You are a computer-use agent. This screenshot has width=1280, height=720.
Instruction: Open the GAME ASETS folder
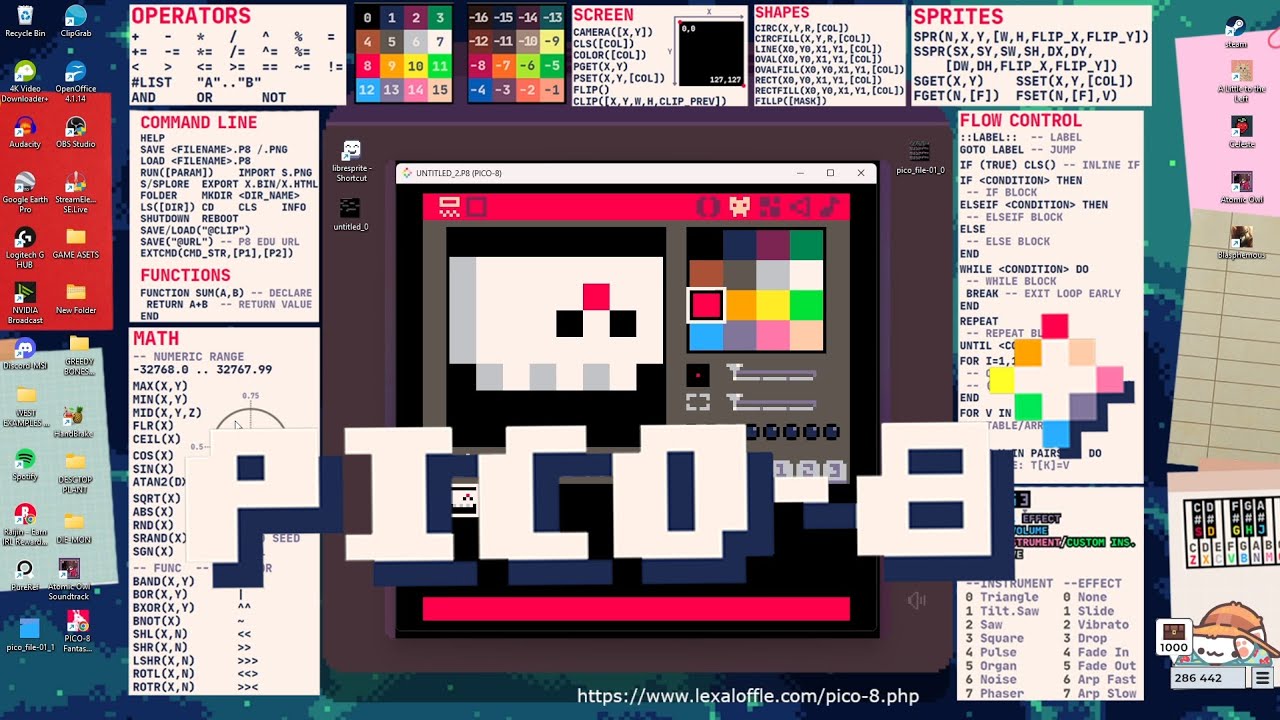pos(76,243)
